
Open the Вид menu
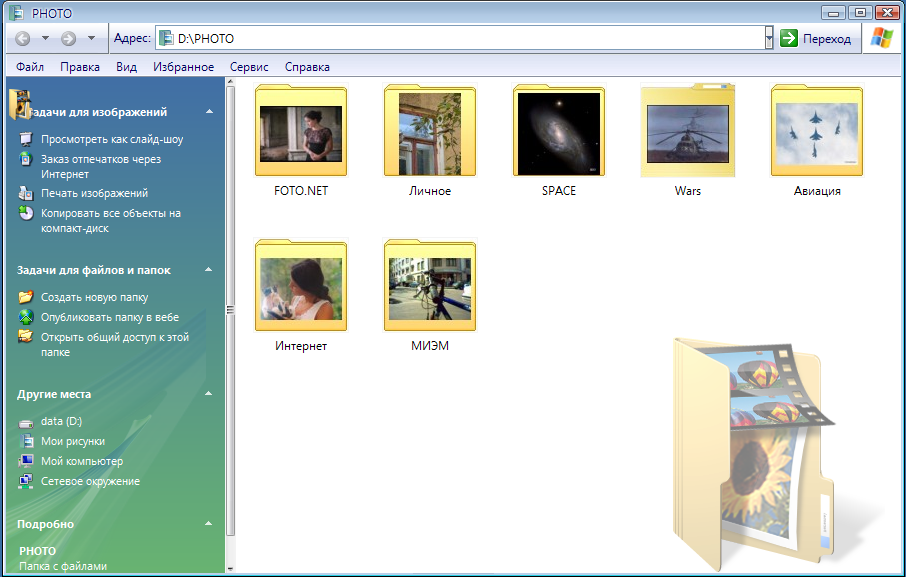[x=126, y=67]
